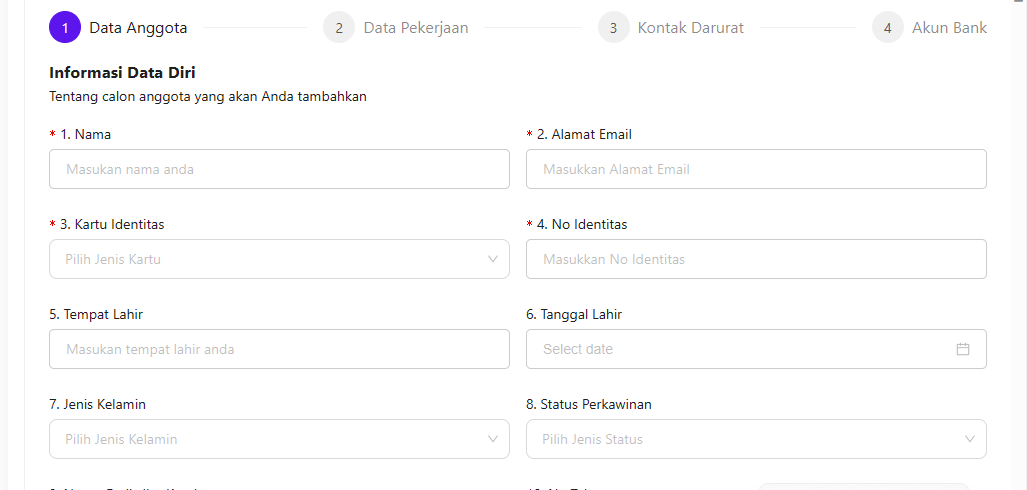Click the Select date text in Tanggal Lahir

point(579,349)
